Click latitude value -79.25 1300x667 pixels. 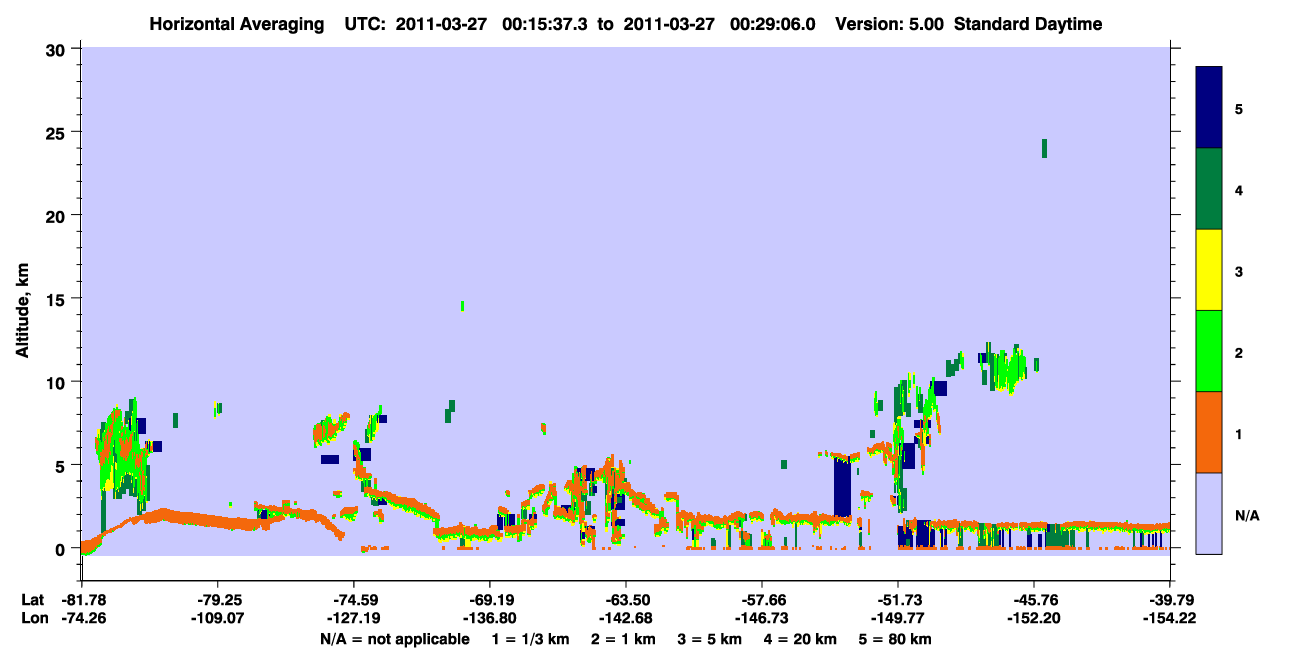tap(218, 599)
